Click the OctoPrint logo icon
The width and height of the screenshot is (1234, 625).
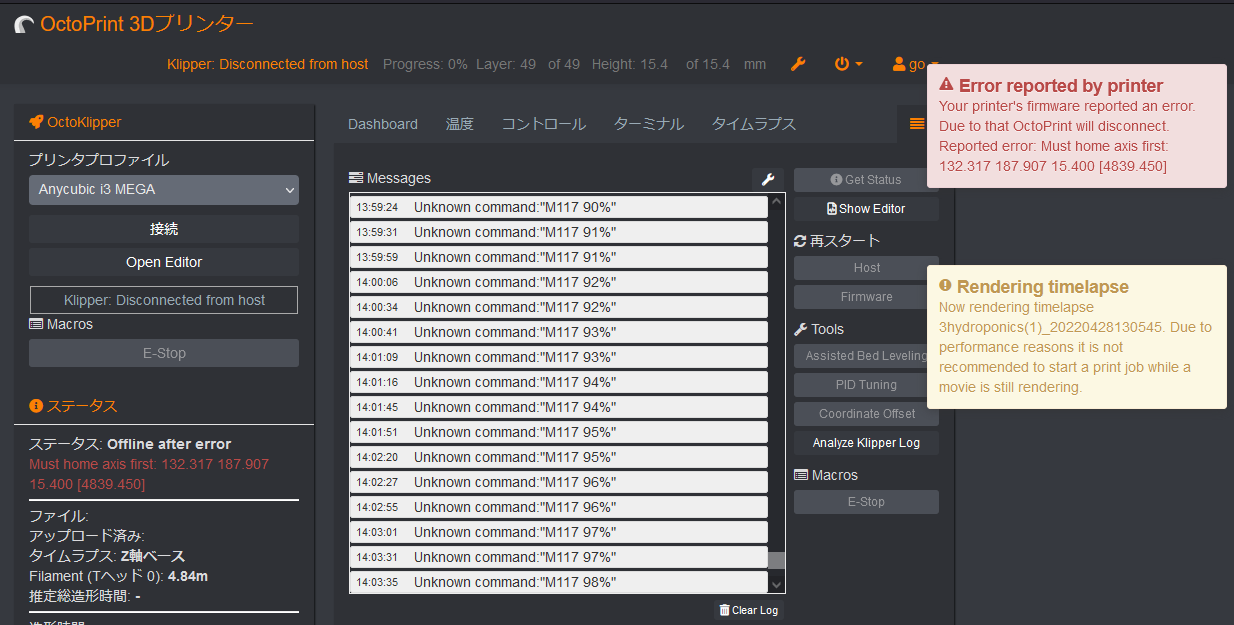(x=24, y=24)
